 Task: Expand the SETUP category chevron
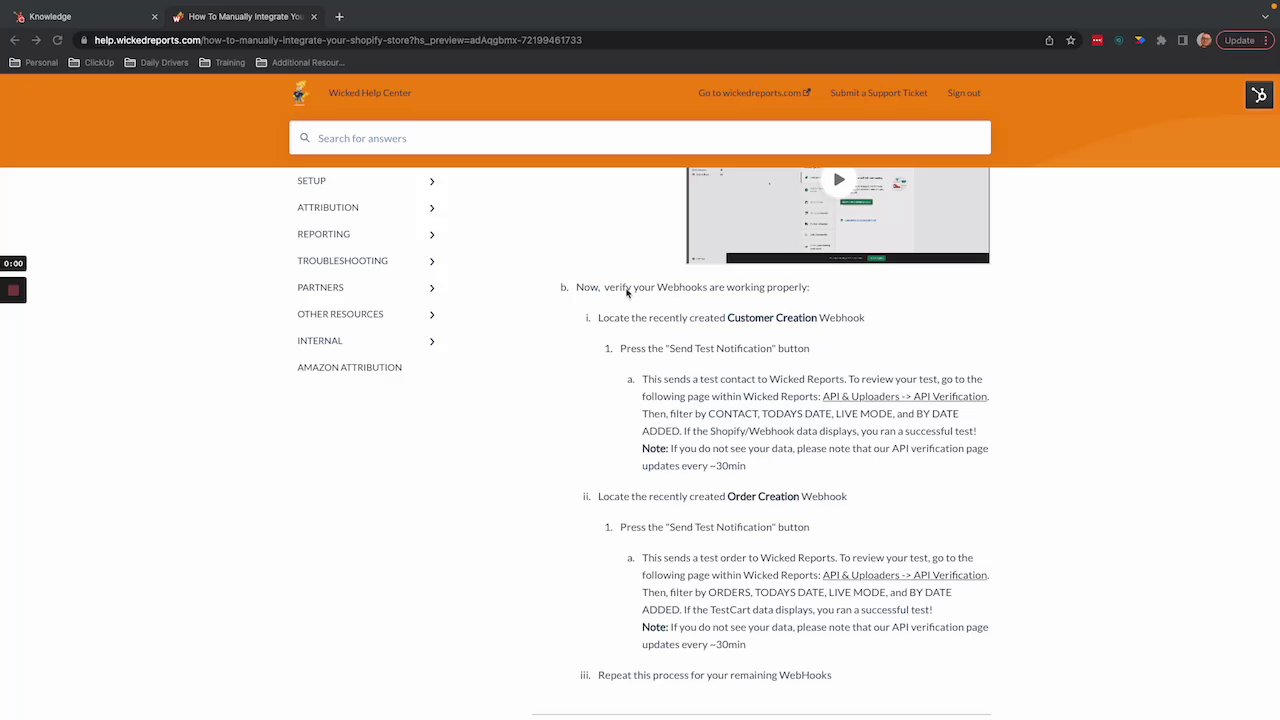point(432,181)
